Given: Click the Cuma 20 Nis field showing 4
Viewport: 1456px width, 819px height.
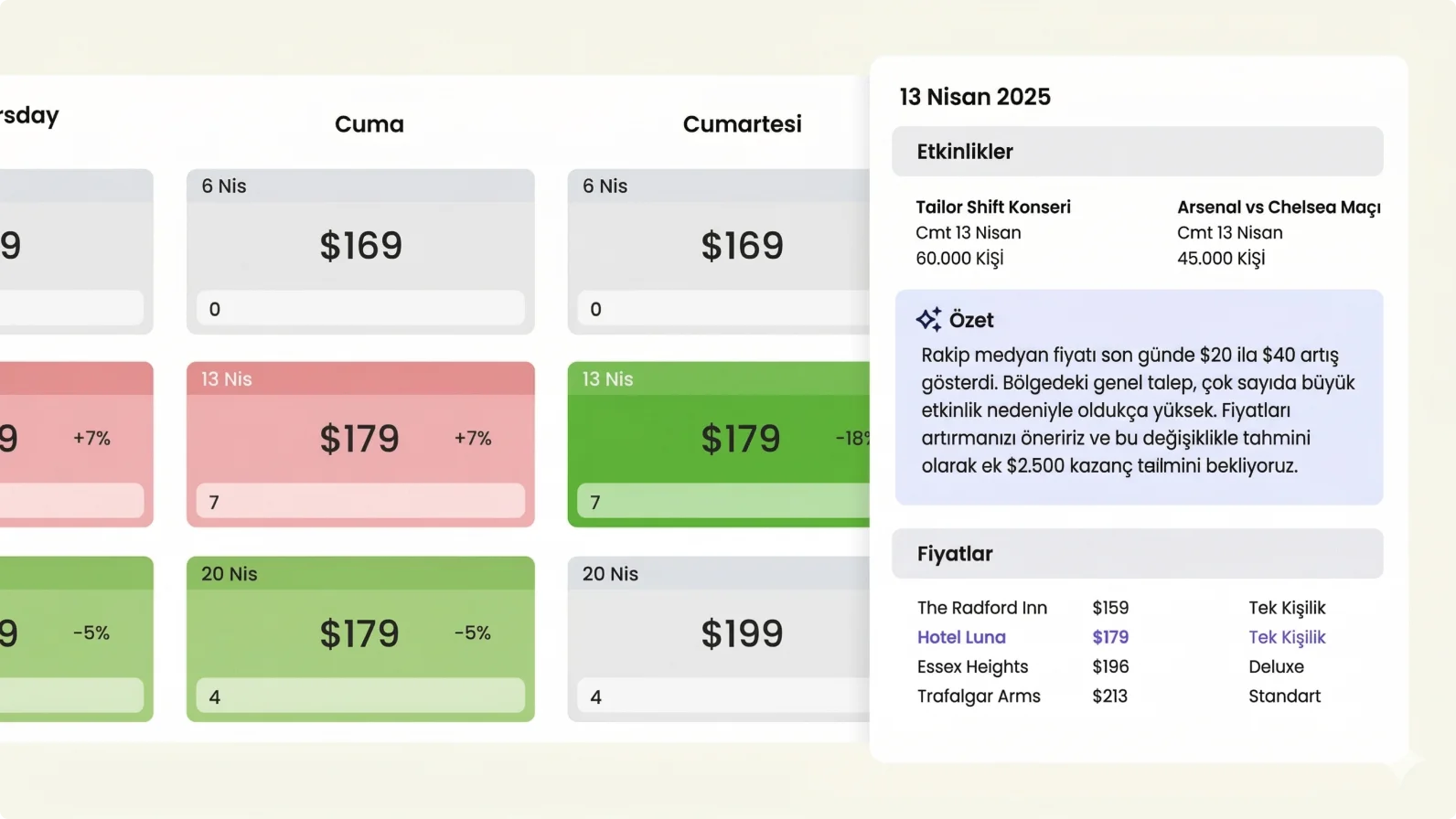Looking at the screenshot, I should pos(360,697).
